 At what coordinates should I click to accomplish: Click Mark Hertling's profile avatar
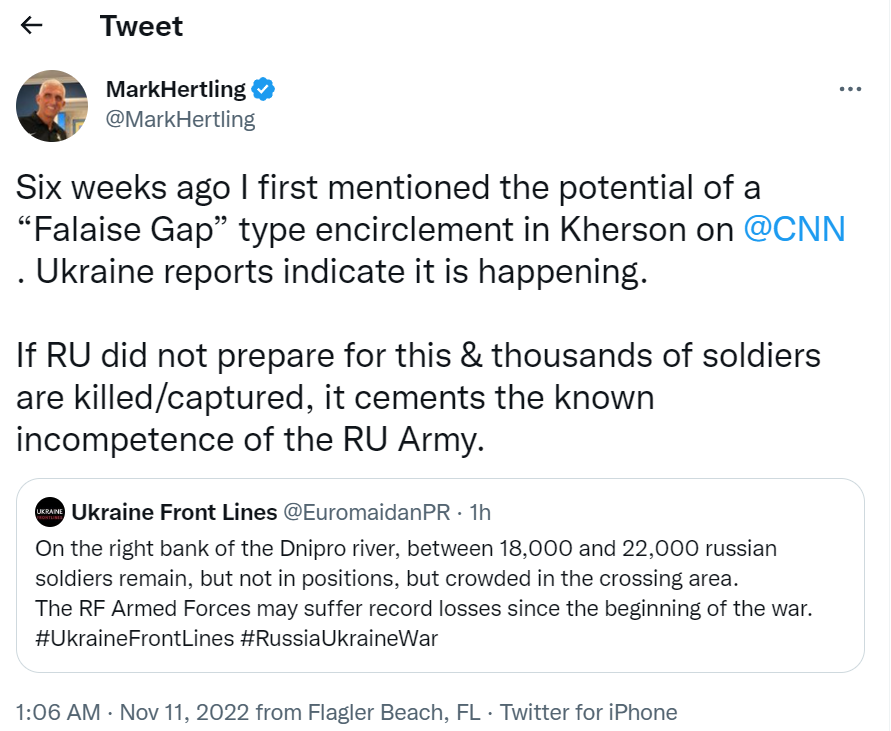point(52,106)
